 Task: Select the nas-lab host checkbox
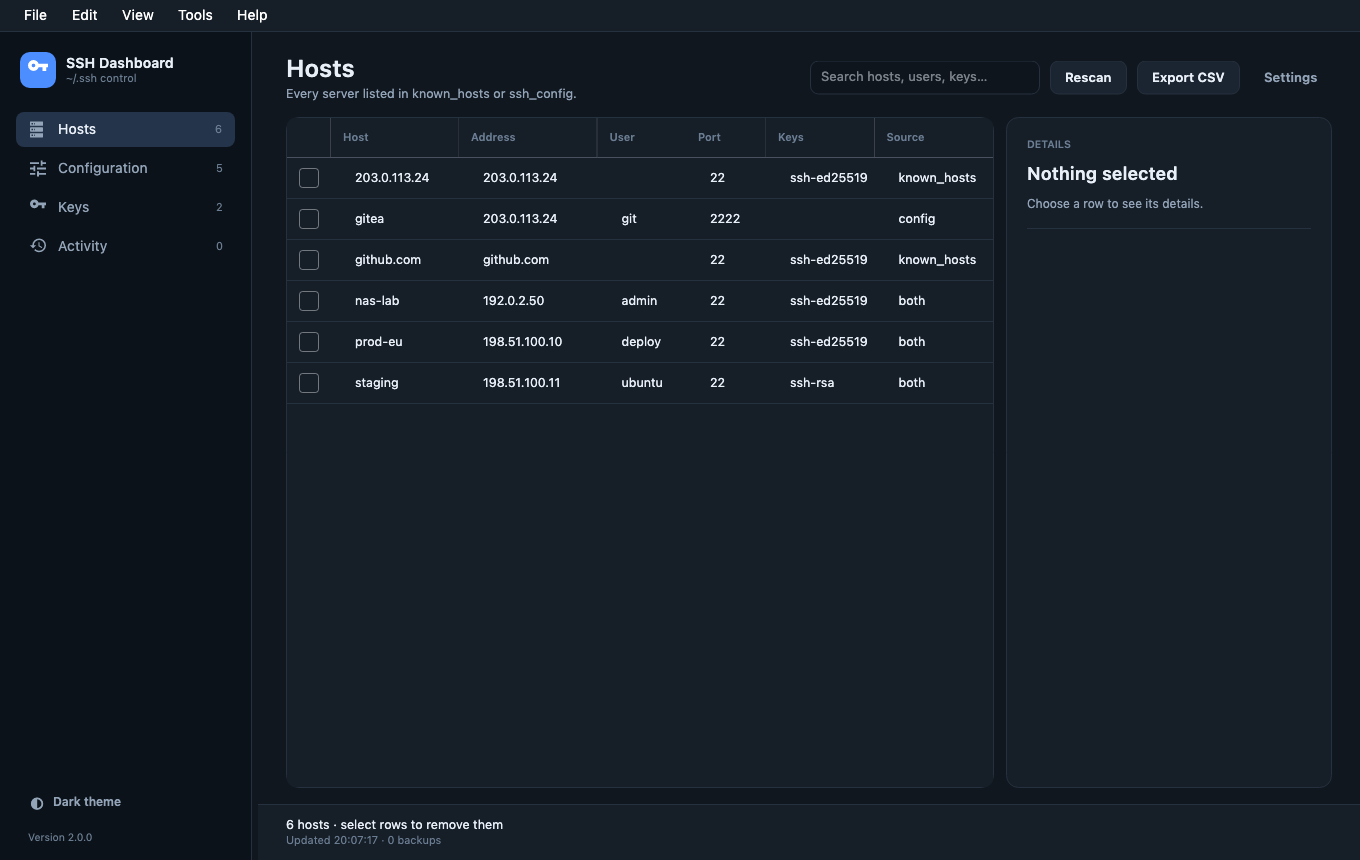point(309,301)
